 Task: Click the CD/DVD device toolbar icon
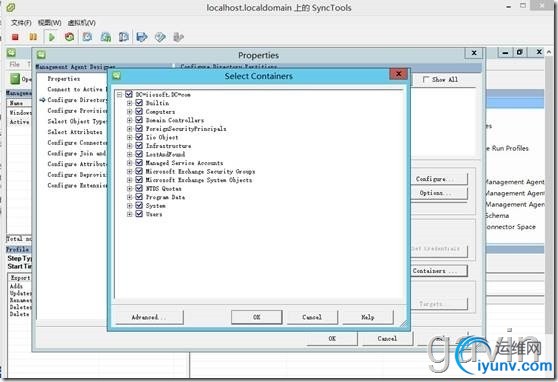pos(160,37)
